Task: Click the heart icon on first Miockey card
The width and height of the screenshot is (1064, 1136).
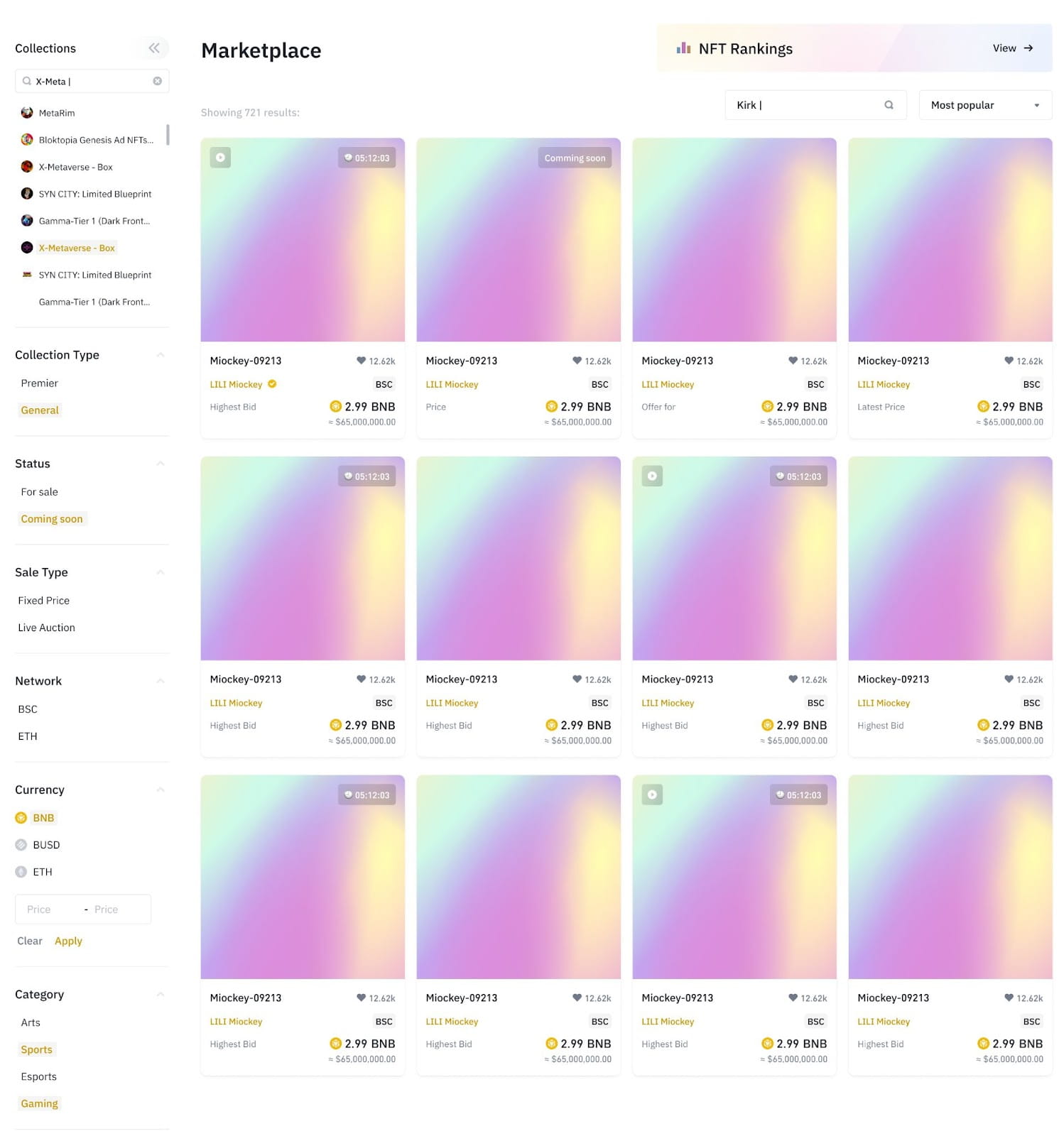Action: tap(361, 361)
